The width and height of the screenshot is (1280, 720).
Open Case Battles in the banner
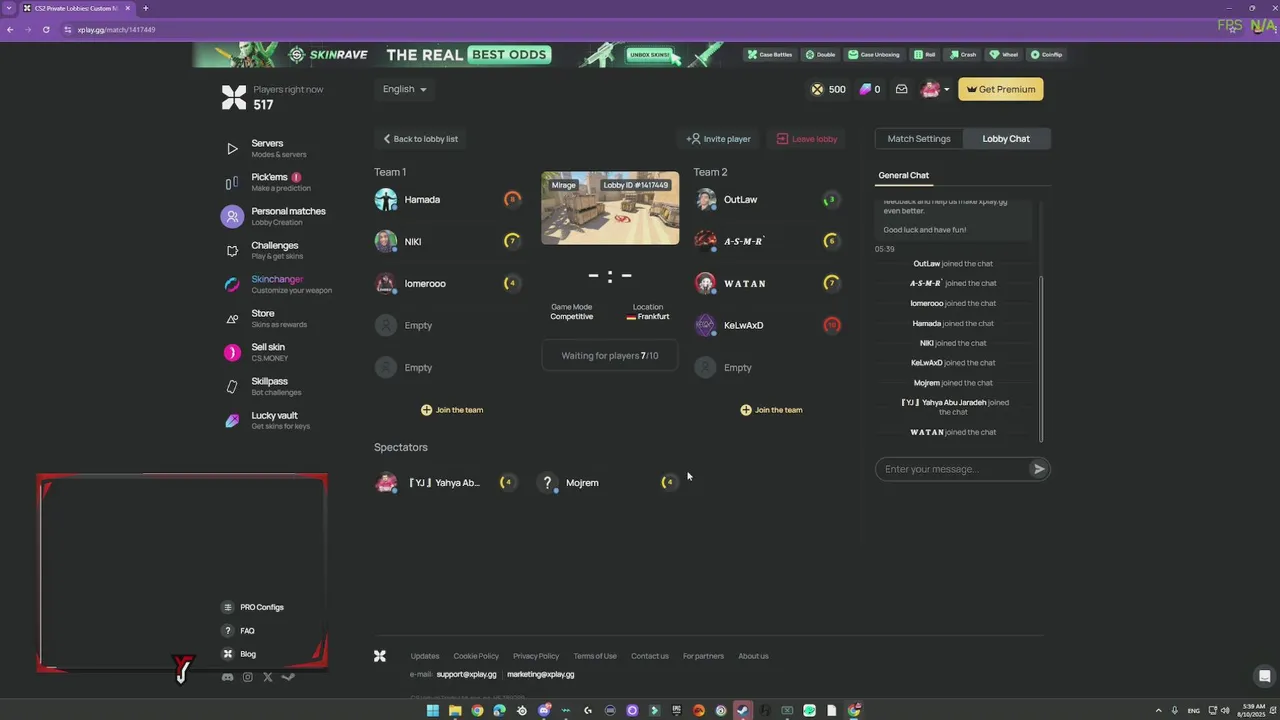770,55
